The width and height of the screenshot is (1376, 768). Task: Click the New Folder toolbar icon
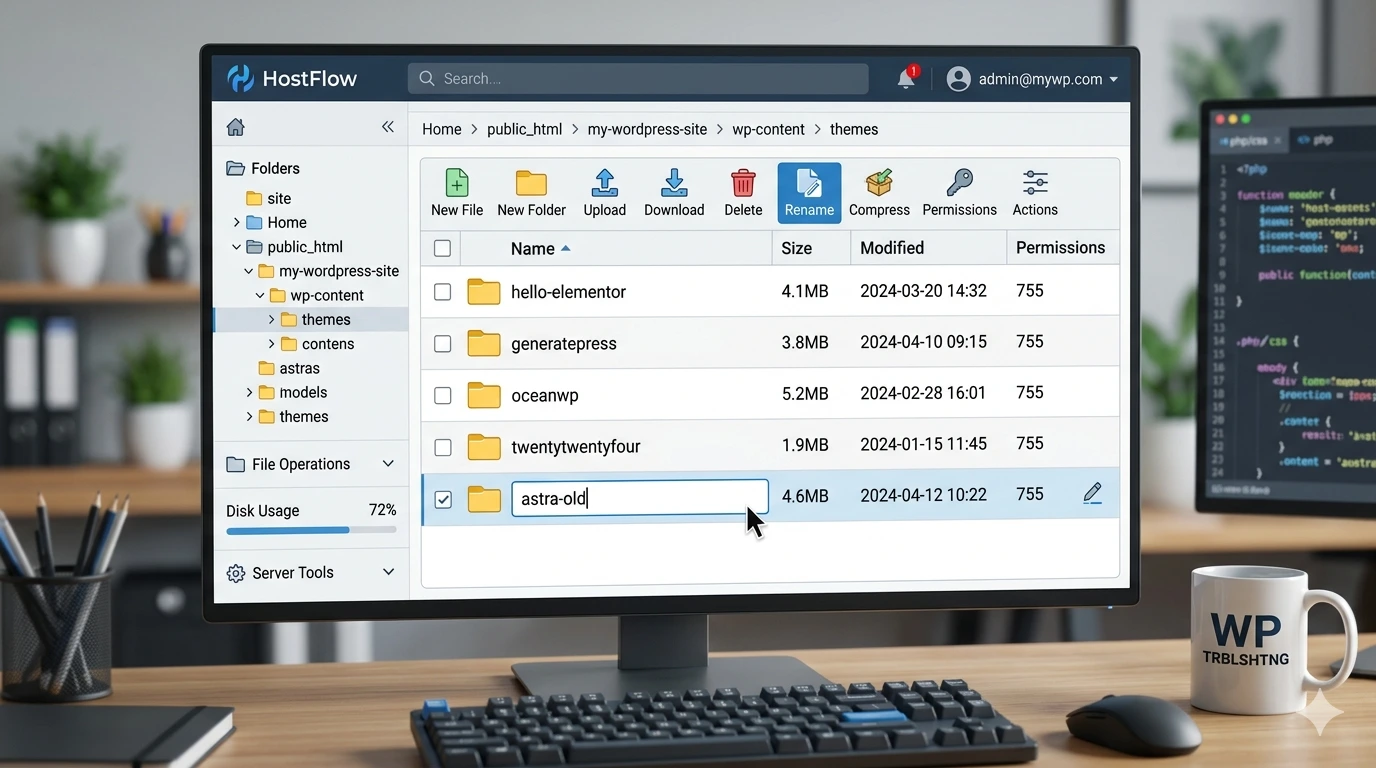click(x=531, y=183)
